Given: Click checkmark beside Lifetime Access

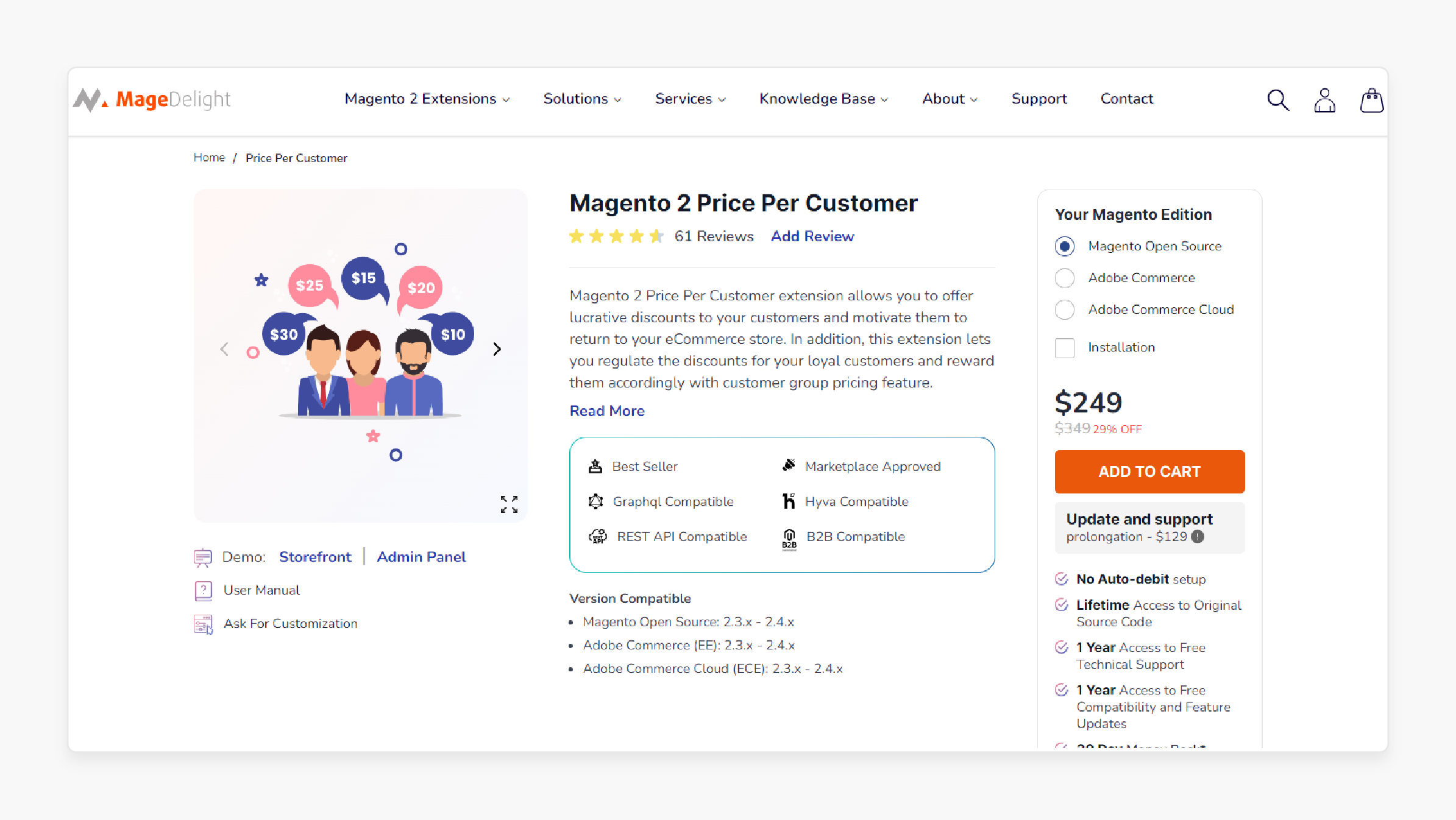Looking at the screenshot, I should click(x=1062, y=604).
